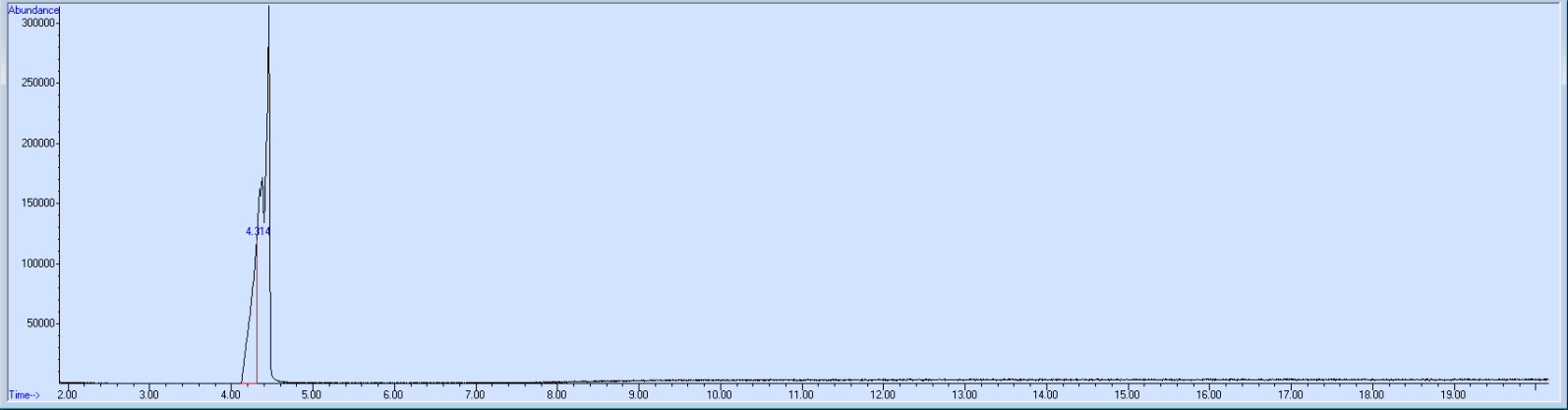Click the red integration marker line under the peak
The image size is (1568, 410).
point(257,311)
